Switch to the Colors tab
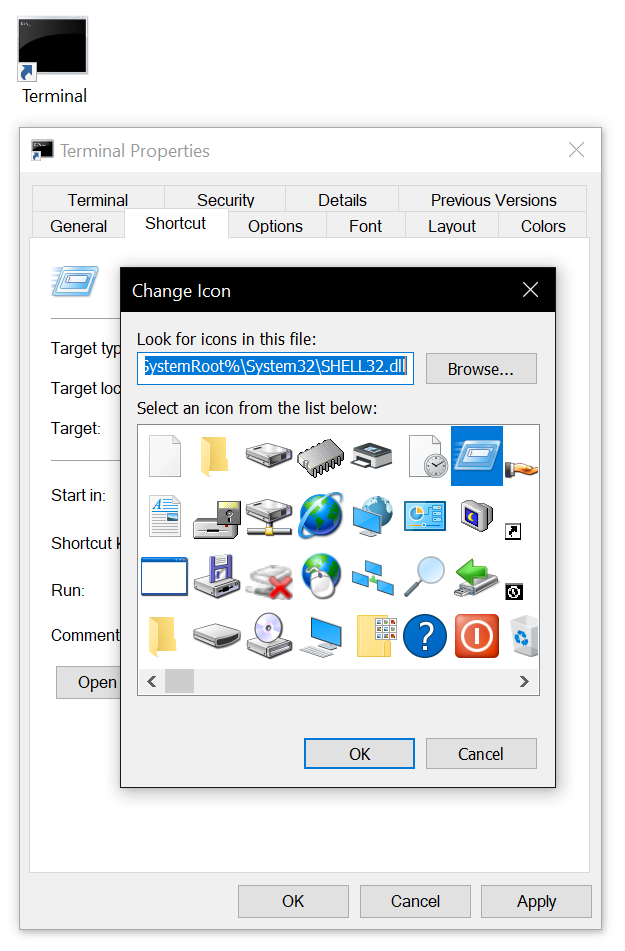This screenshot has width=625, height=951. [543, 226]
